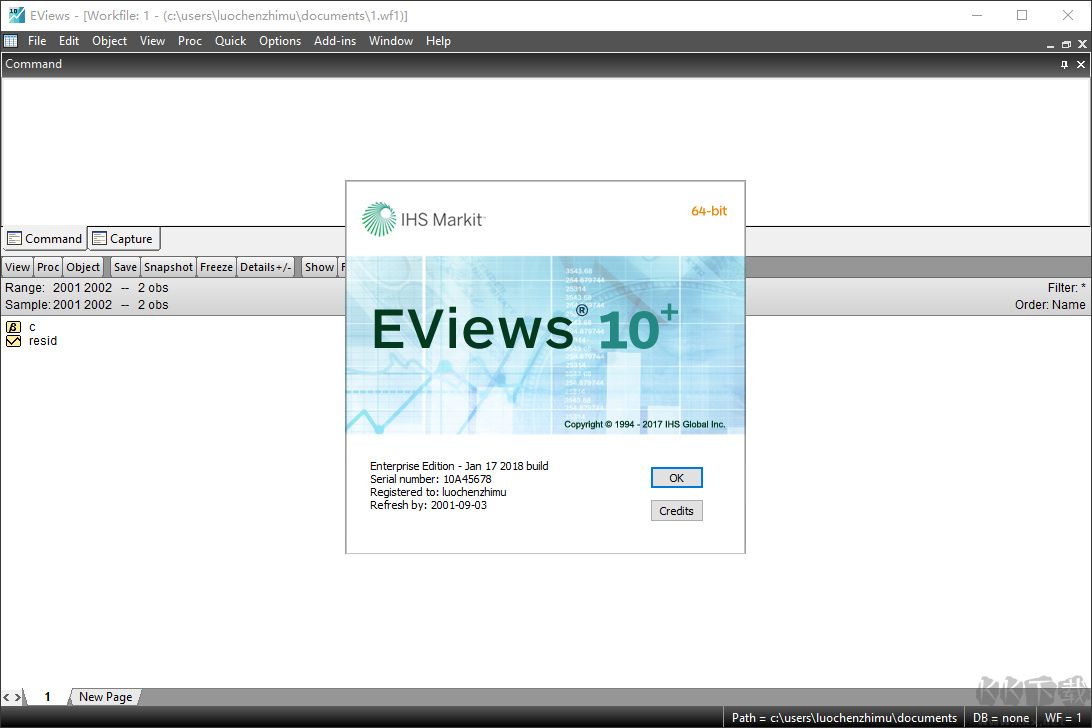Image resolution: width=1092 pixels, height=728 pixels.
Task: Switch to the Capture tab
Action: coord(124,238)
